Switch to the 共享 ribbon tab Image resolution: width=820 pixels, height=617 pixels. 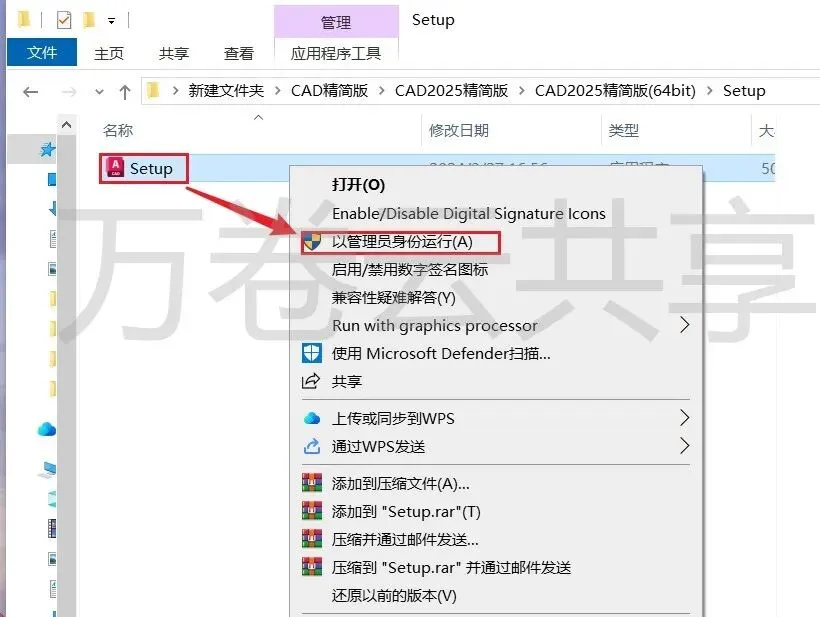174,53
